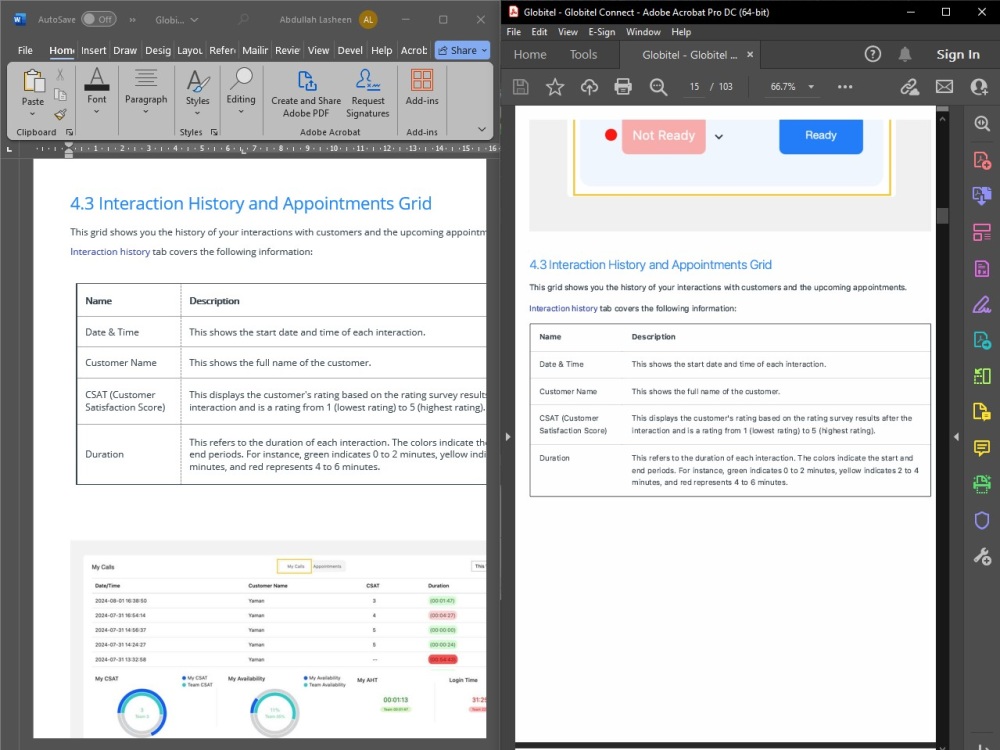Click the blue Ready button in PDF
The image size is (1000, 750).
(x=821, y=135)
